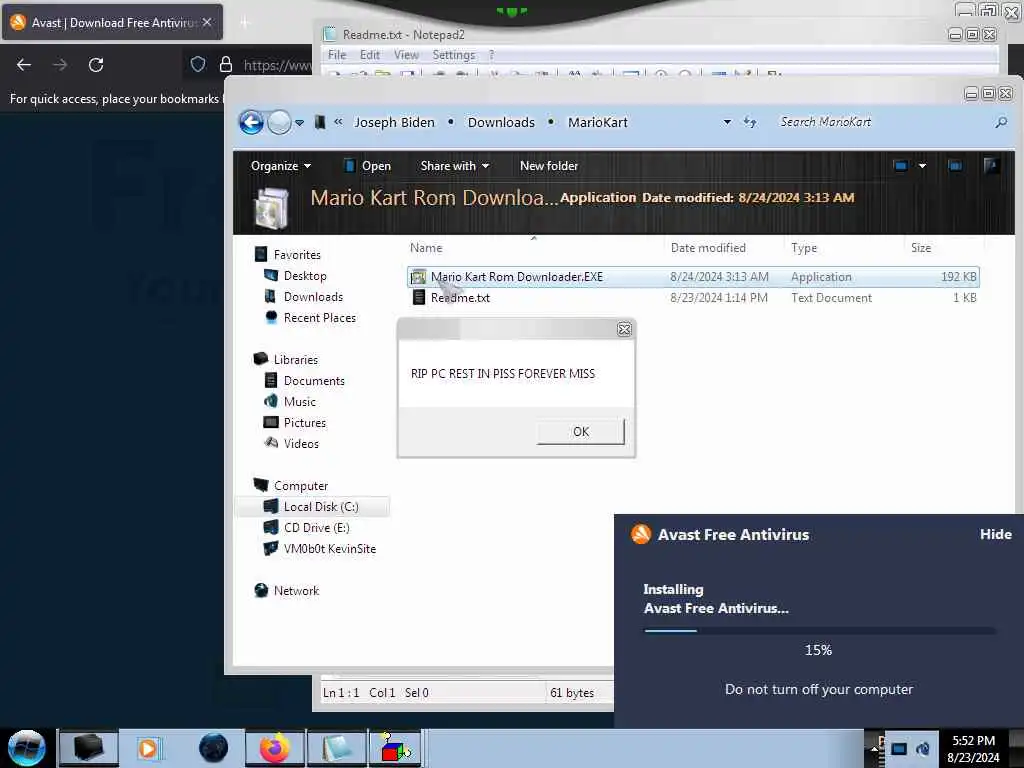Click the magnifier search icon in Explorer
The image size is (1024, 768).
click(1001, 122)
